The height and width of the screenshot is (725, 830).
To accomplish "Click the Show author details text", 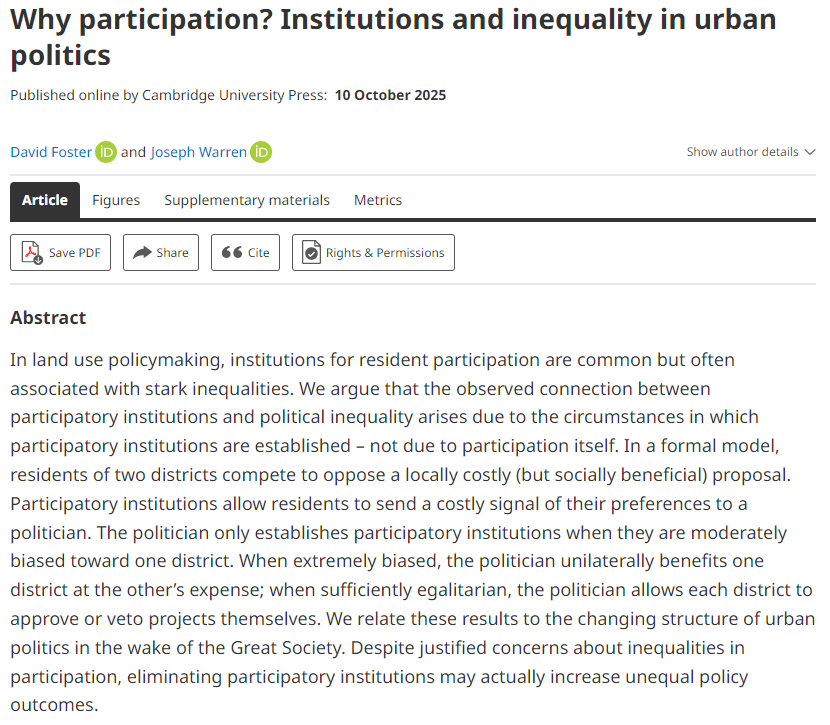I will pos(742,152).
